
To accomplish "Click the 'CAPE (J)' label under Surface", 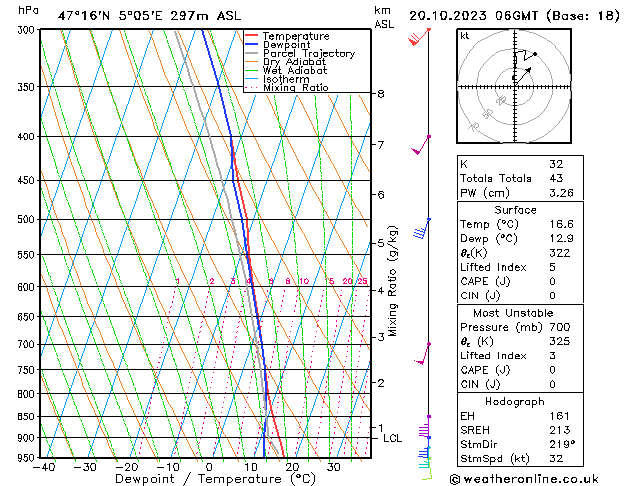I will pos(485,281).
